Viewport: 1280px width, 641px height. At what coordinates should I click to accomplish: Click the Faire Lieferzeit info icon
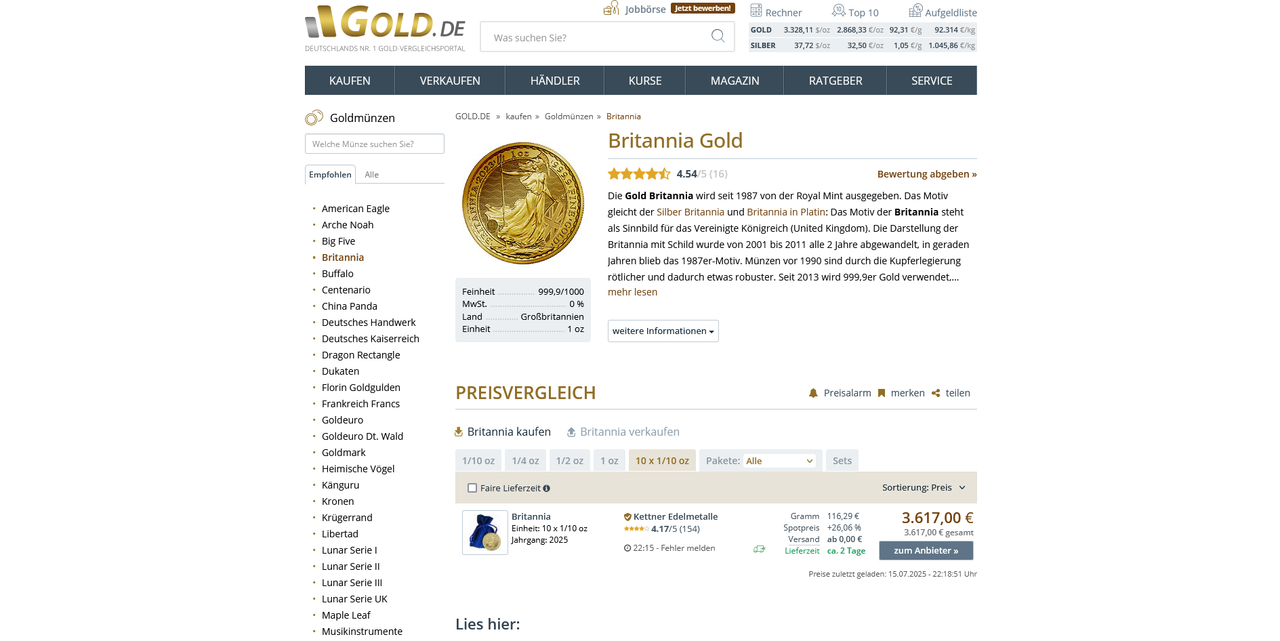[x=546, y=489]
